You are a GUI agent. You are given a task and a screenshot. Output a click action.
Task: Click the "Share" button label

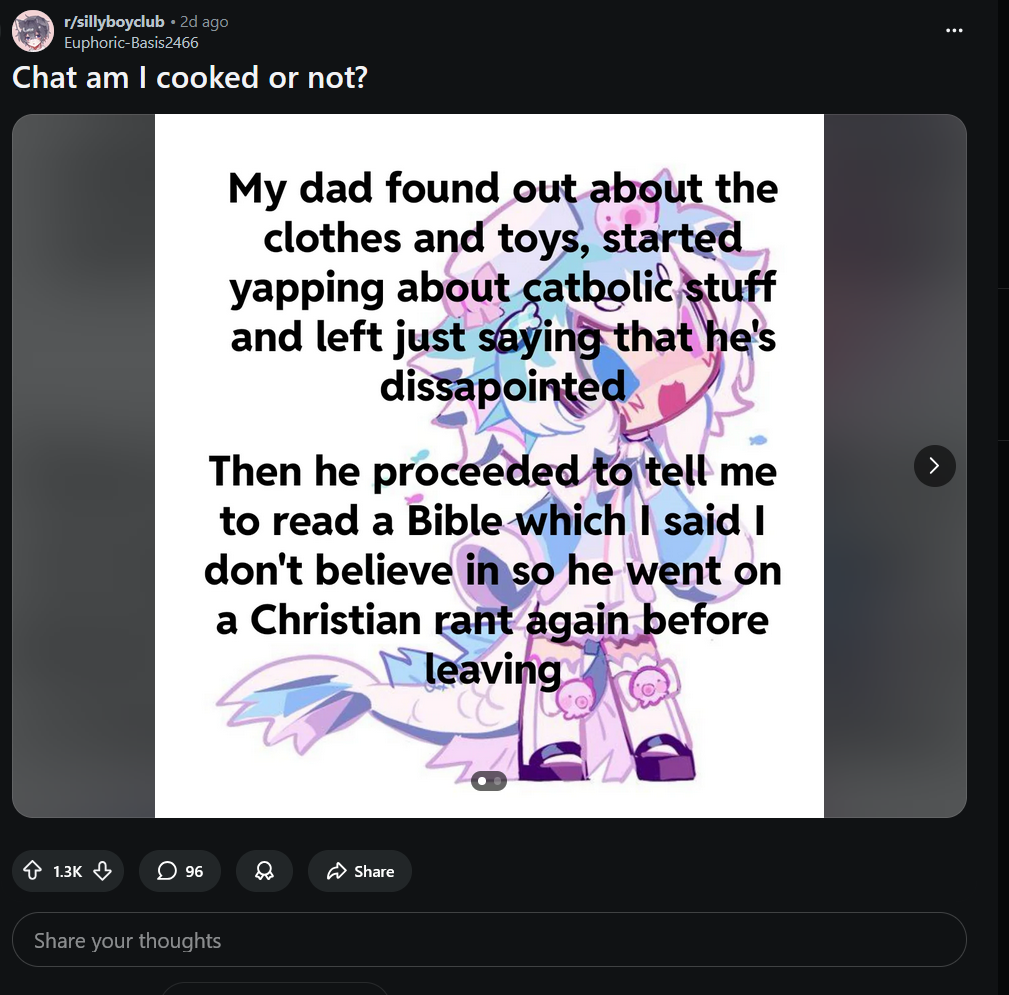click(x=374, y=871)
